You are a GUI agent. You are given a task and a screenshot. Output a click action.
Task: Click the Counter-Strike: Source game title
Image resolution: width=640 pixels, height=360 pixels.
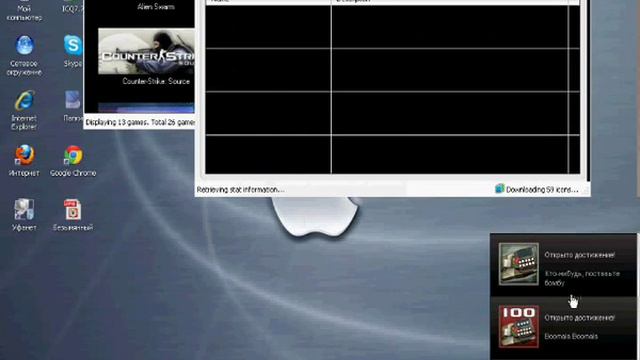point(156,81)
